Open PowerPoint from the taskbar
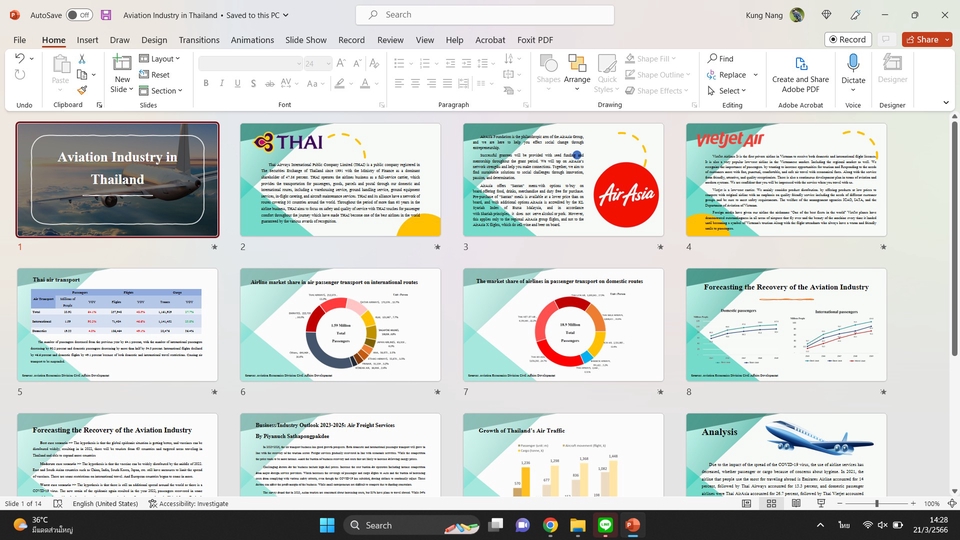960x540 pixels. point(632,525)
